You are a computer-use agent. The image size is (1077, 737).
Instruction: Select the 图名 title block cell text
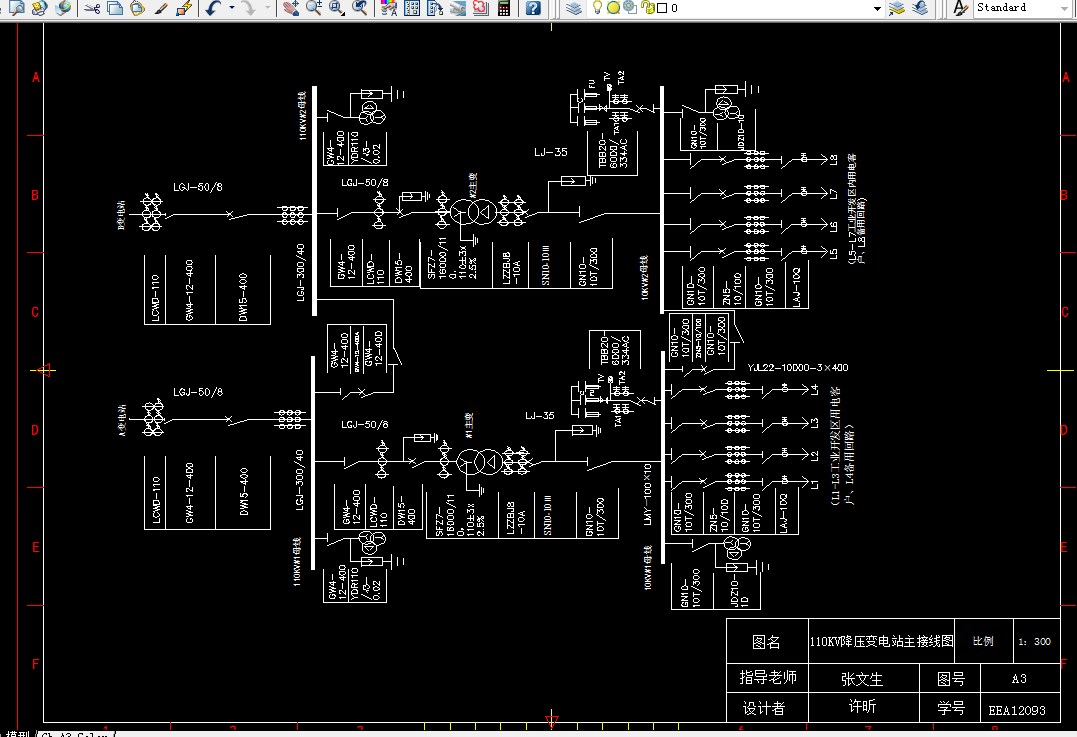(x=767, y=642)
